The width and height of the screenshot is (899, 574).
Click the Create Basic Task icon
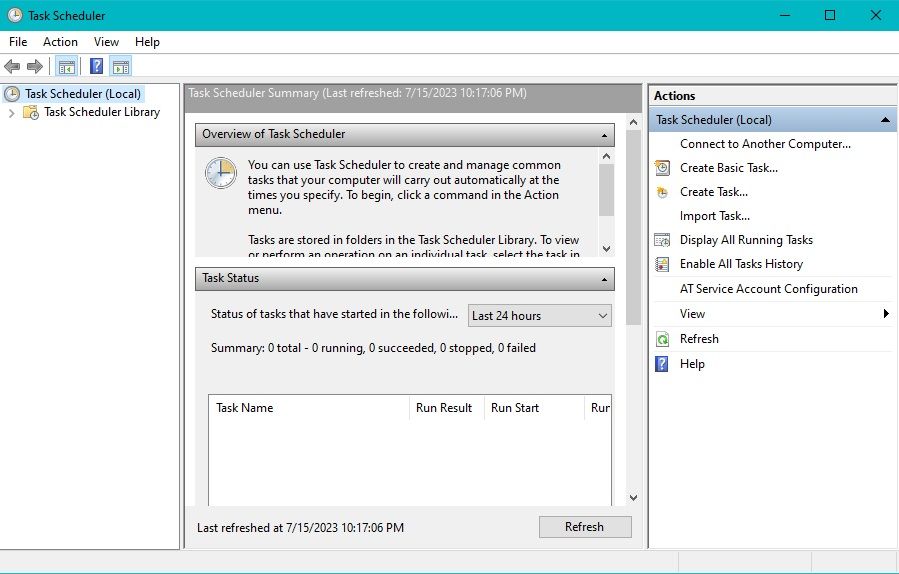click(662, 168)
